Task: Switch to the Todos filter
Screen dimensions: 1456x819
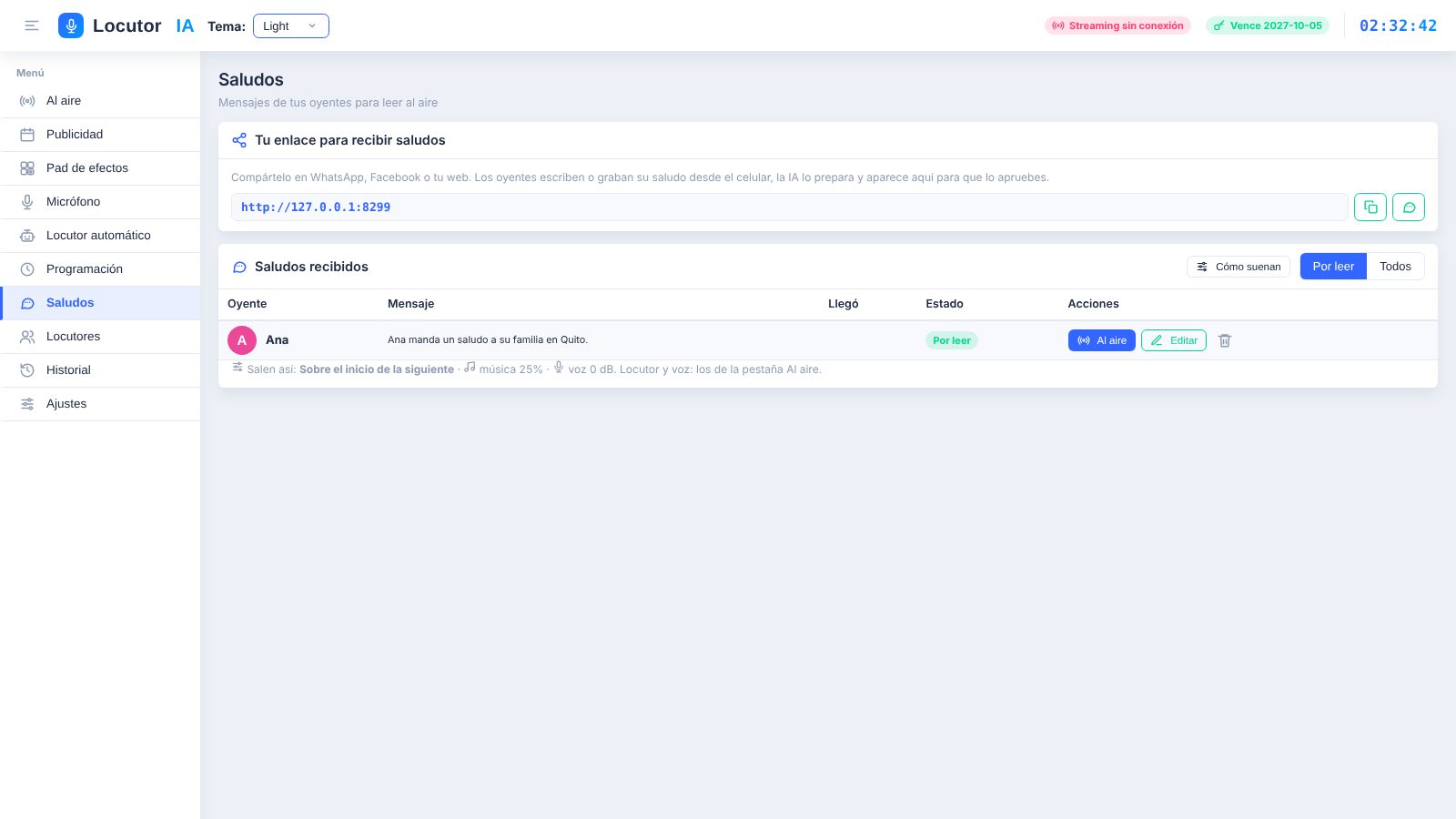Action: pos(1395,267)
